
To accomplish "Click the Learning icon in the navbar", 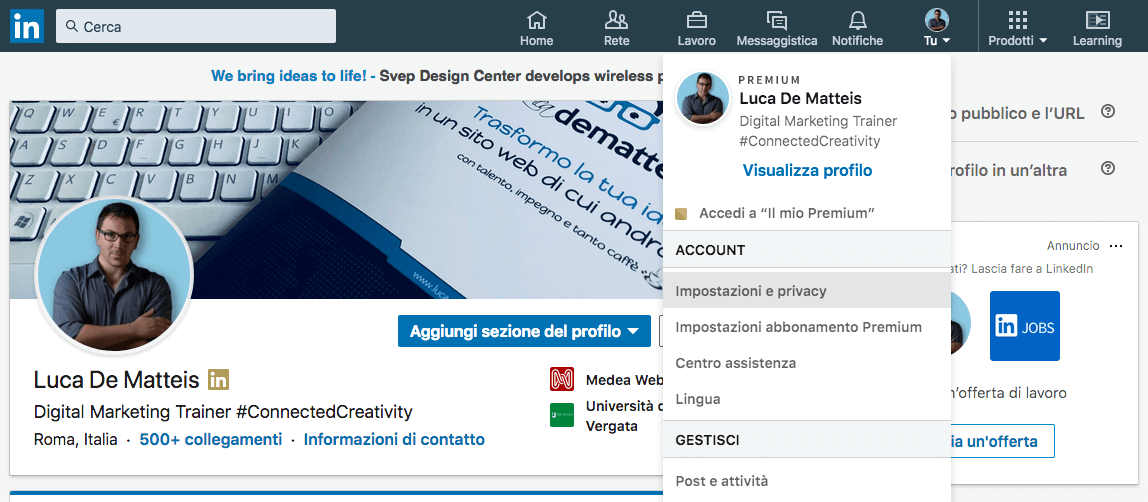I will point(1097,20).
